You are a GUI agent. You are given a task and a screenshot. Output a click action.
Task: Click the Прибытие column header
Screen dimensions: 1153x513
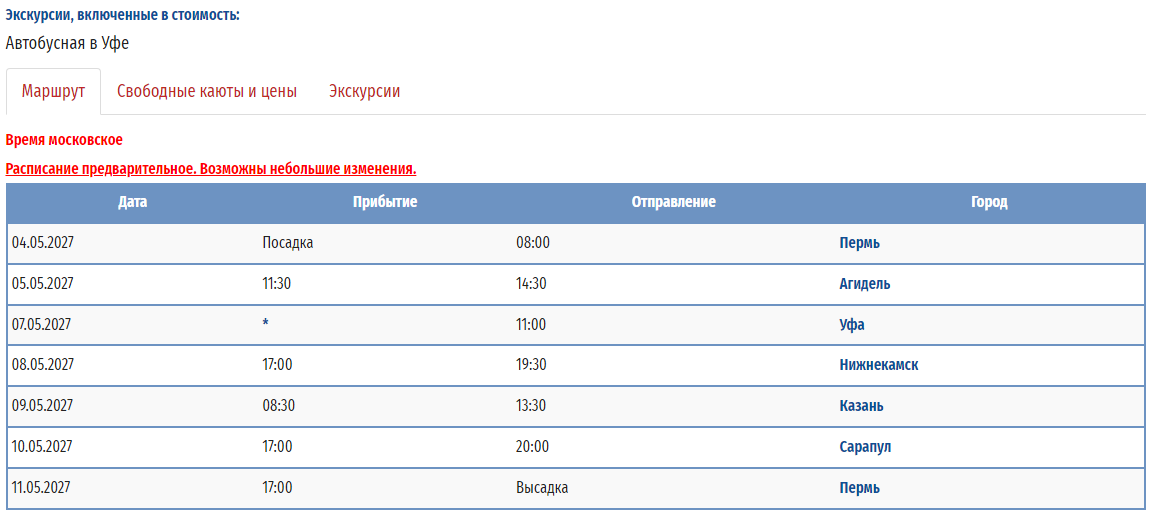[x=385, y=203]
